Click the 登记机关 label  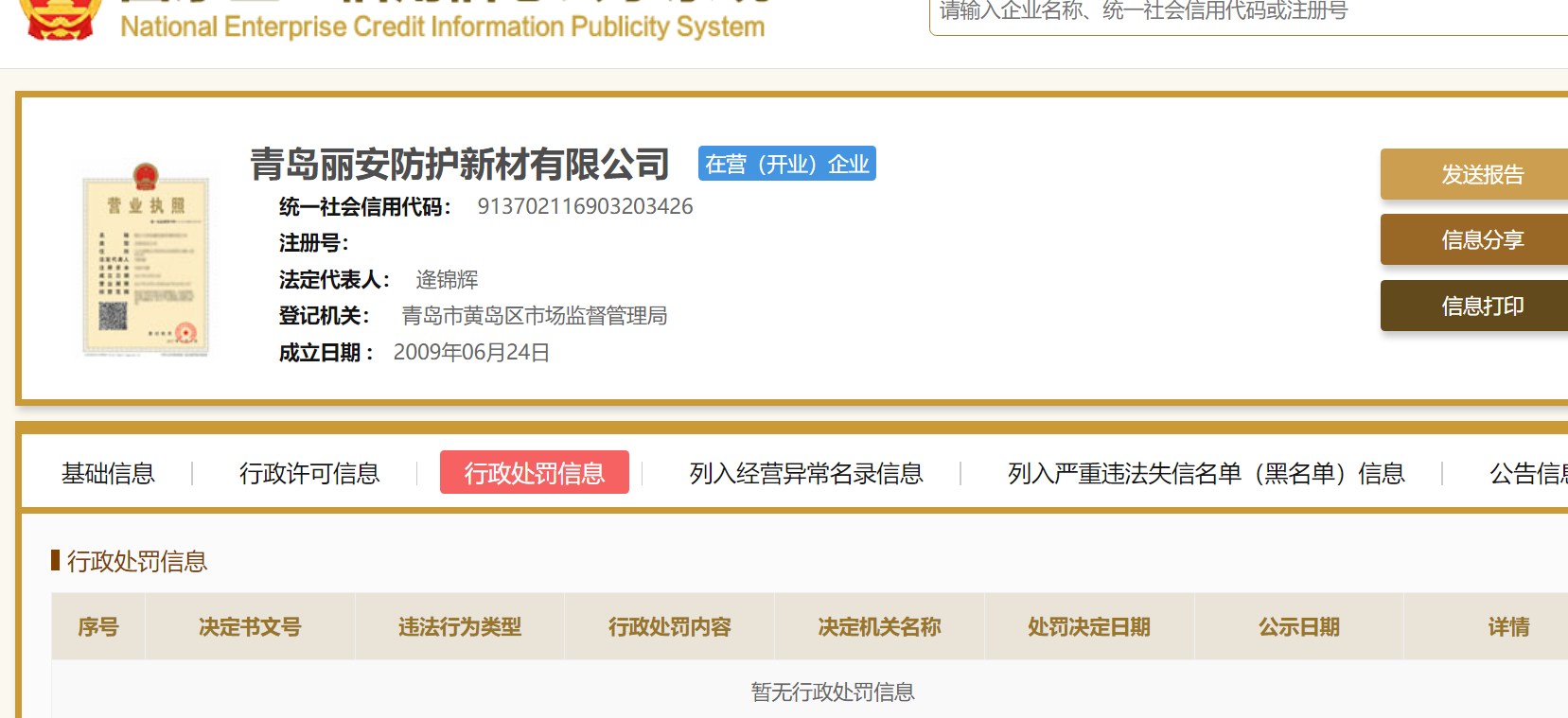click(324, 316)
